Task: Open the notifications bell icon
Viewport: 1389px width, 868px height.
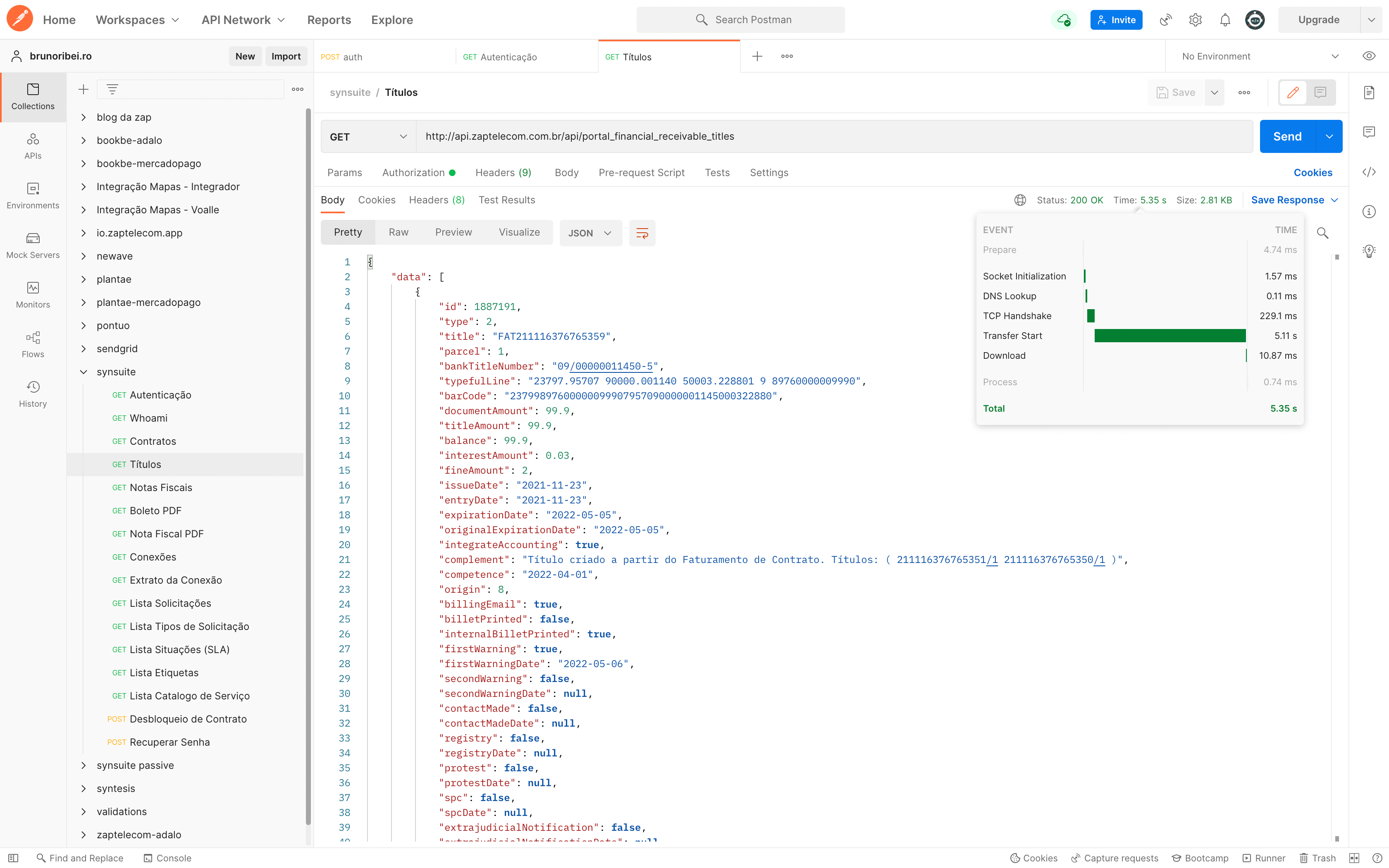Action: (x=1225, y=20)
